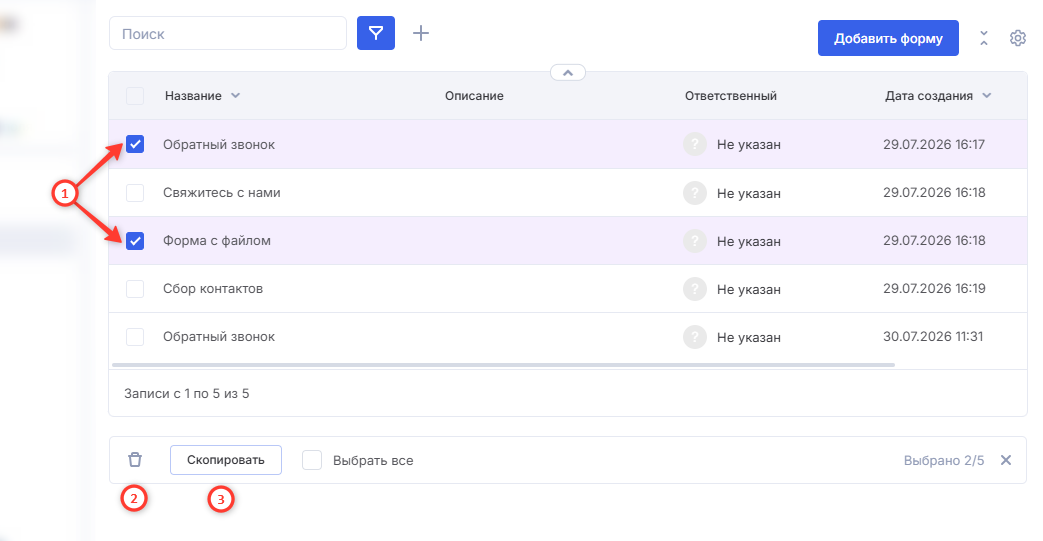
Task: Close the selection bar with X
Action: coord(1006,460)
